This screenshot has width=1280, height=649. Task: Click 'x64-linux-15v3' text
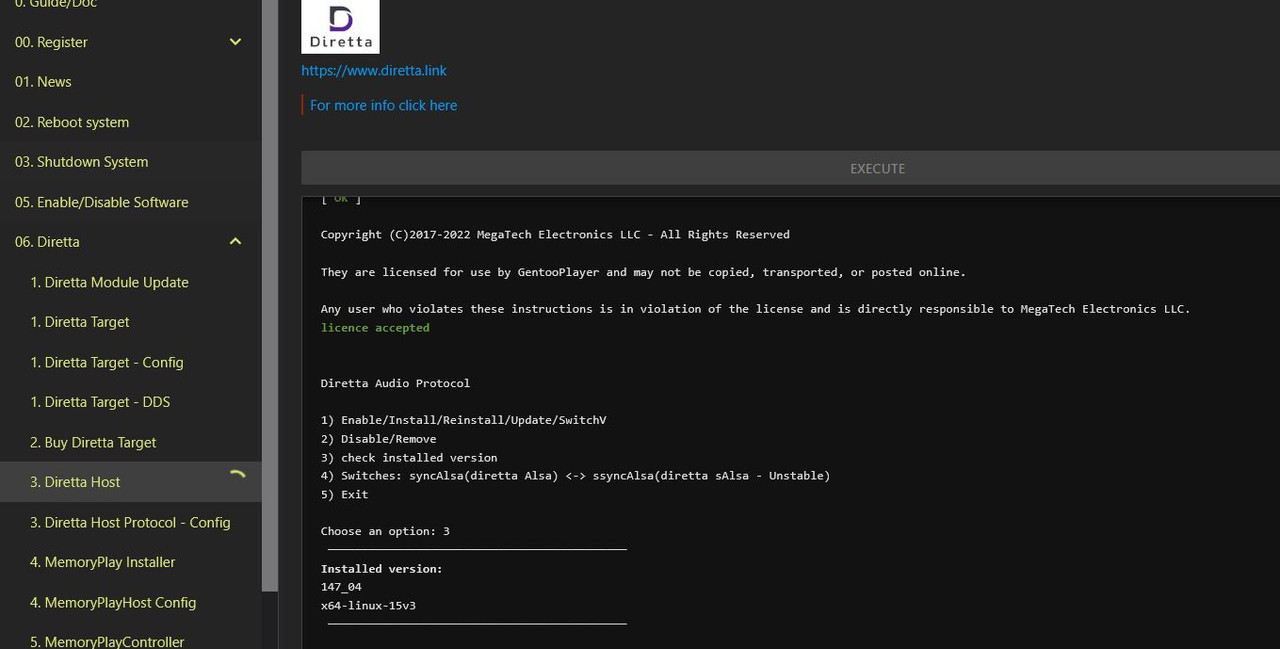(368, 606)
